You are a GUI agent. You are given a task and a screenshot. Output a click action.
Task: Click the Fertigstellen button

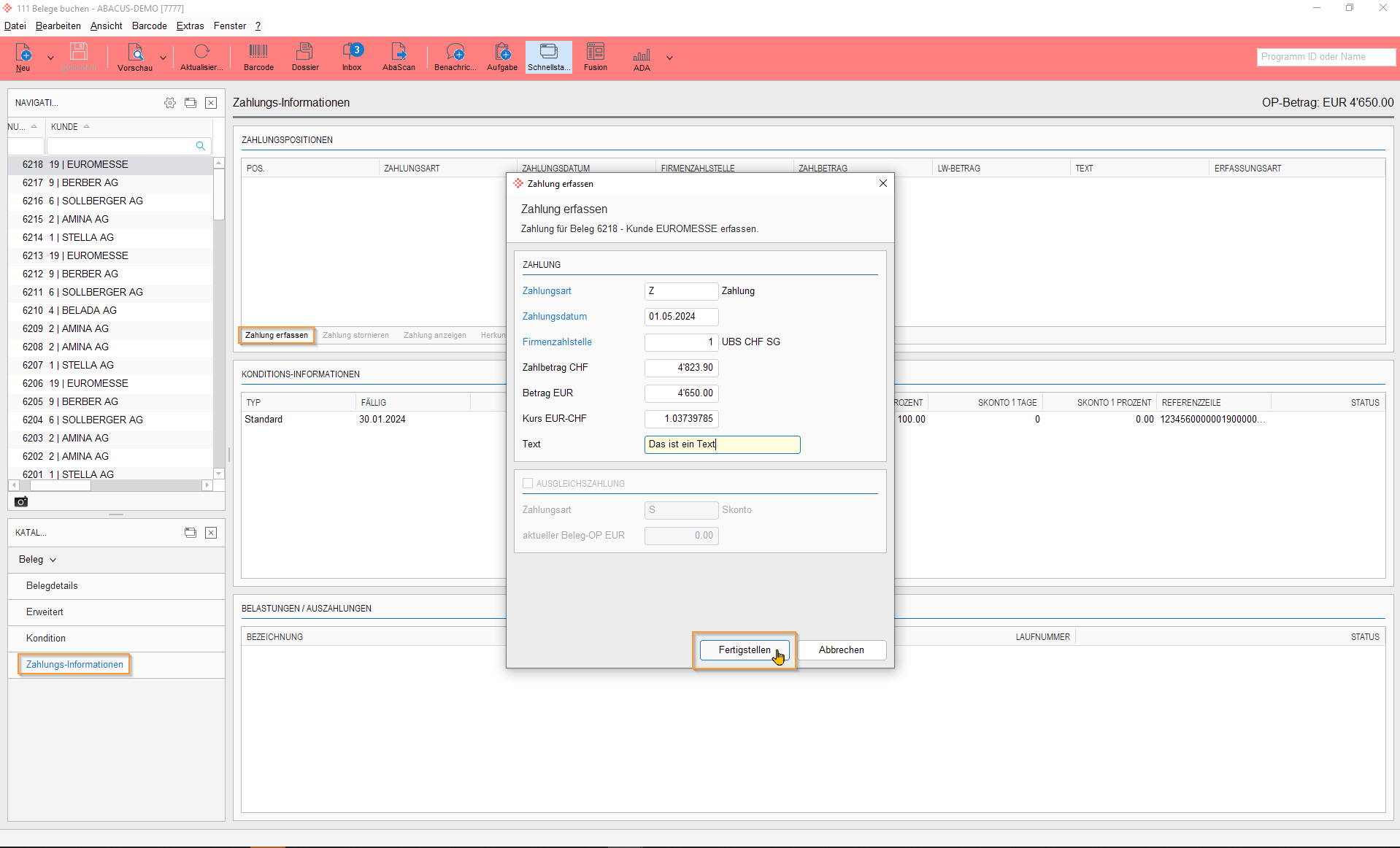coord(744,650)
